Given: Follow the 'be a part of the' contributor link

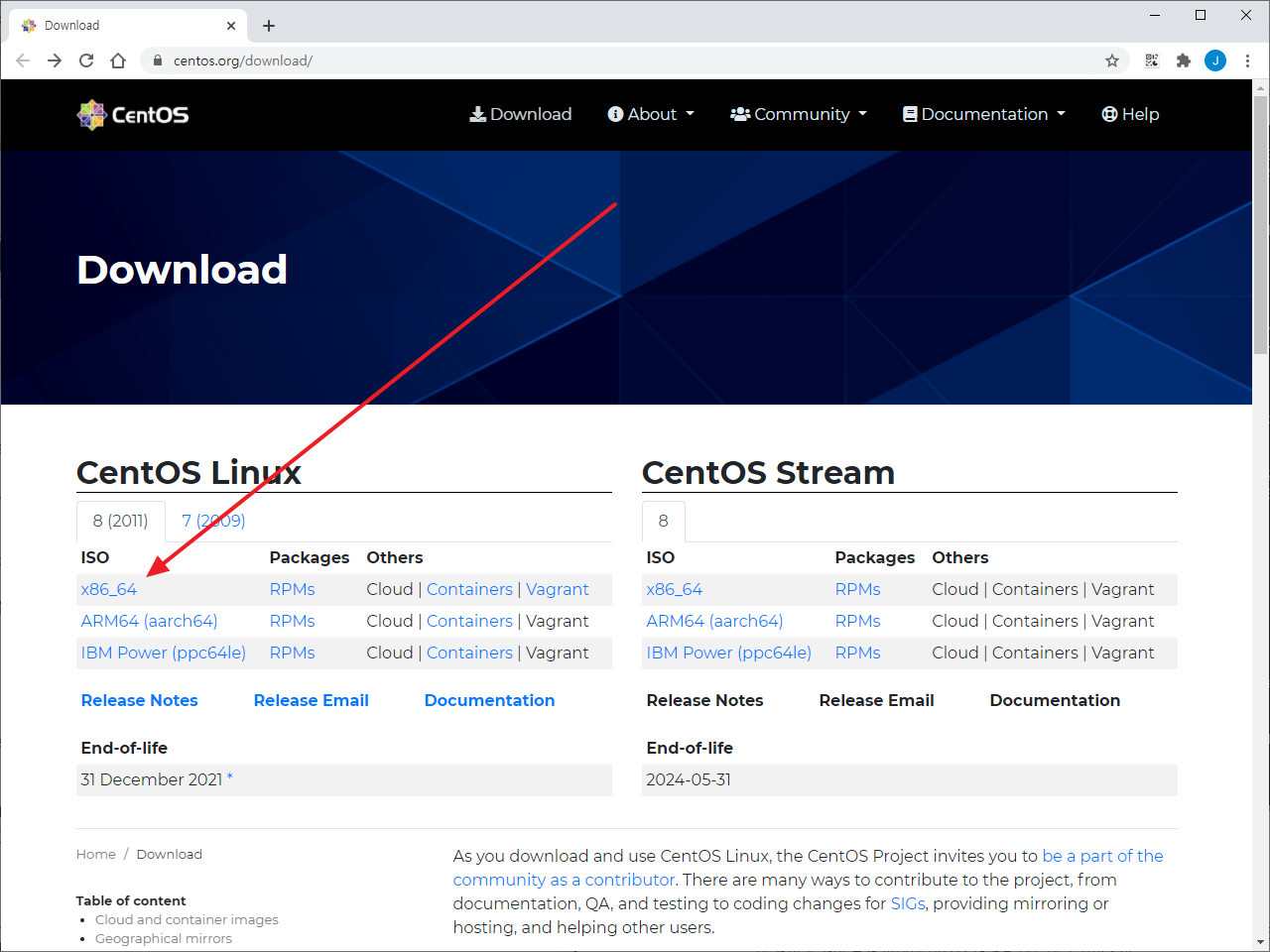Looking at the screenshot, I should pyautogui.click(x=1102, y=856).
